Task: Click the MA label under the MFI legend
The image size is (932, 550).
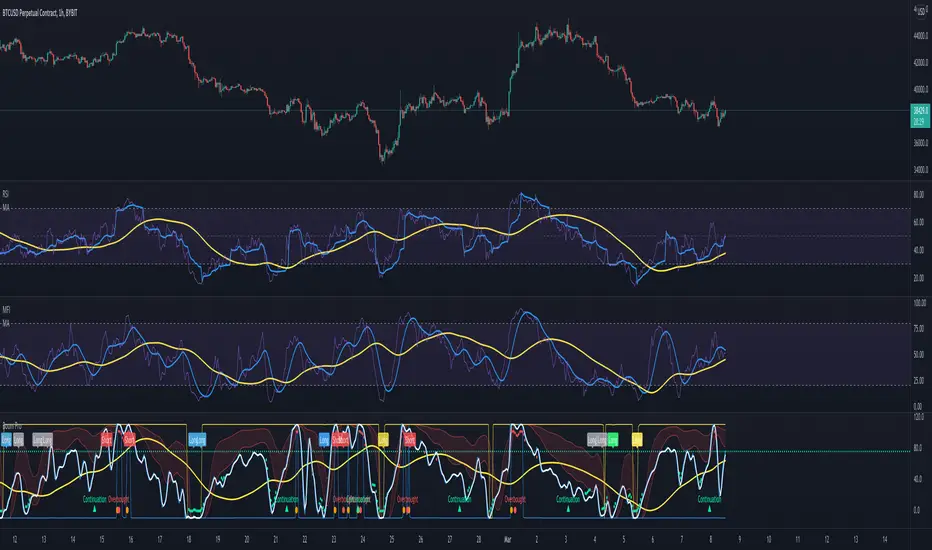Action: pos(8,322)
